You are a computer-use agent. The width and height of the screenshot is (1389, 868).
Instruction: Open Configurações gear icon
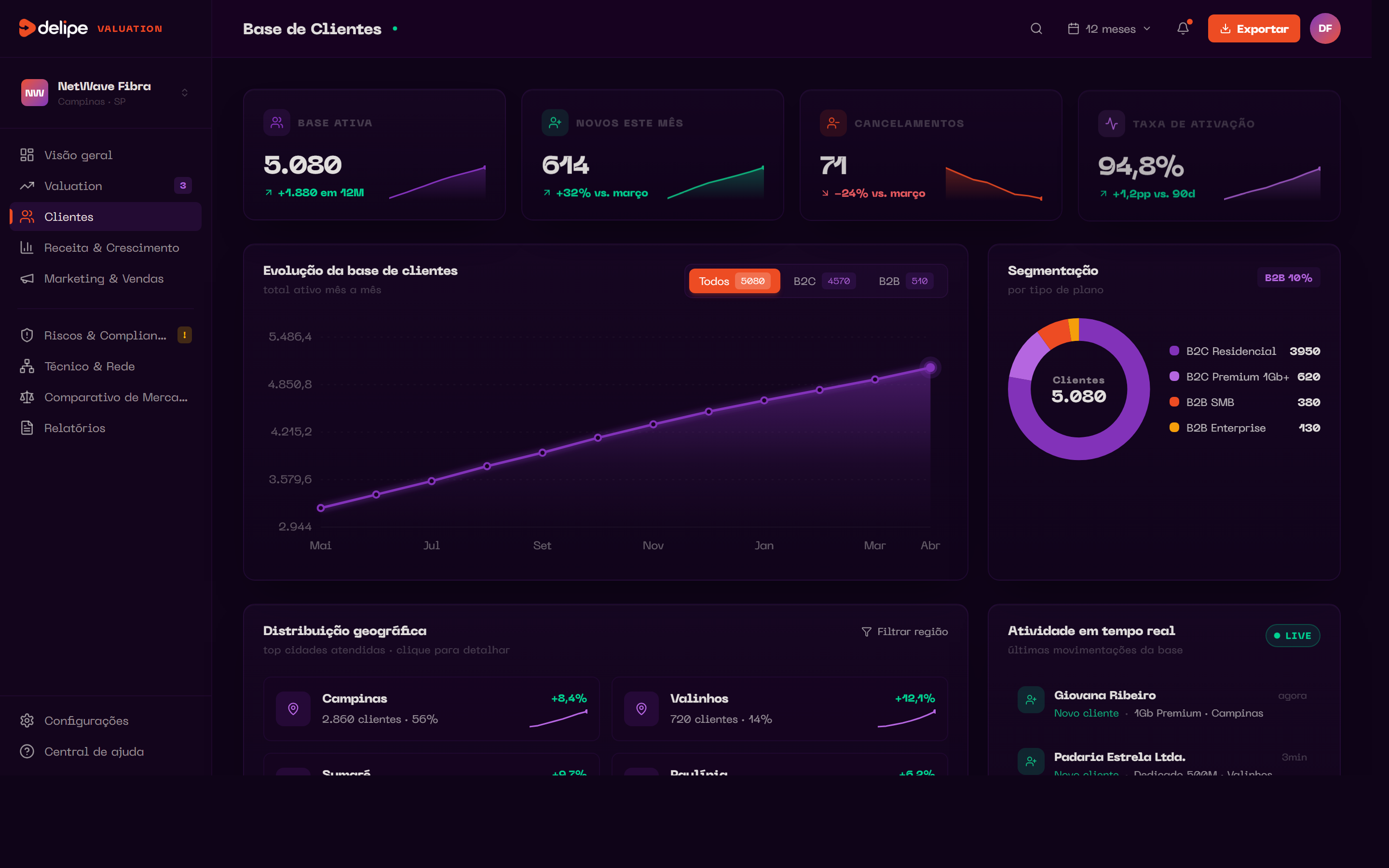[x=27, y=720]
